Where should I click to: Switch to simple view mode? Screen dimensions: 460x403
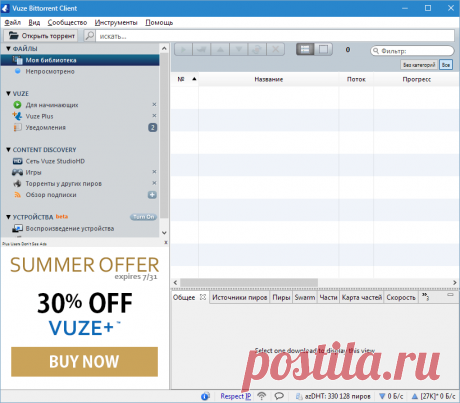click(323, 50)
